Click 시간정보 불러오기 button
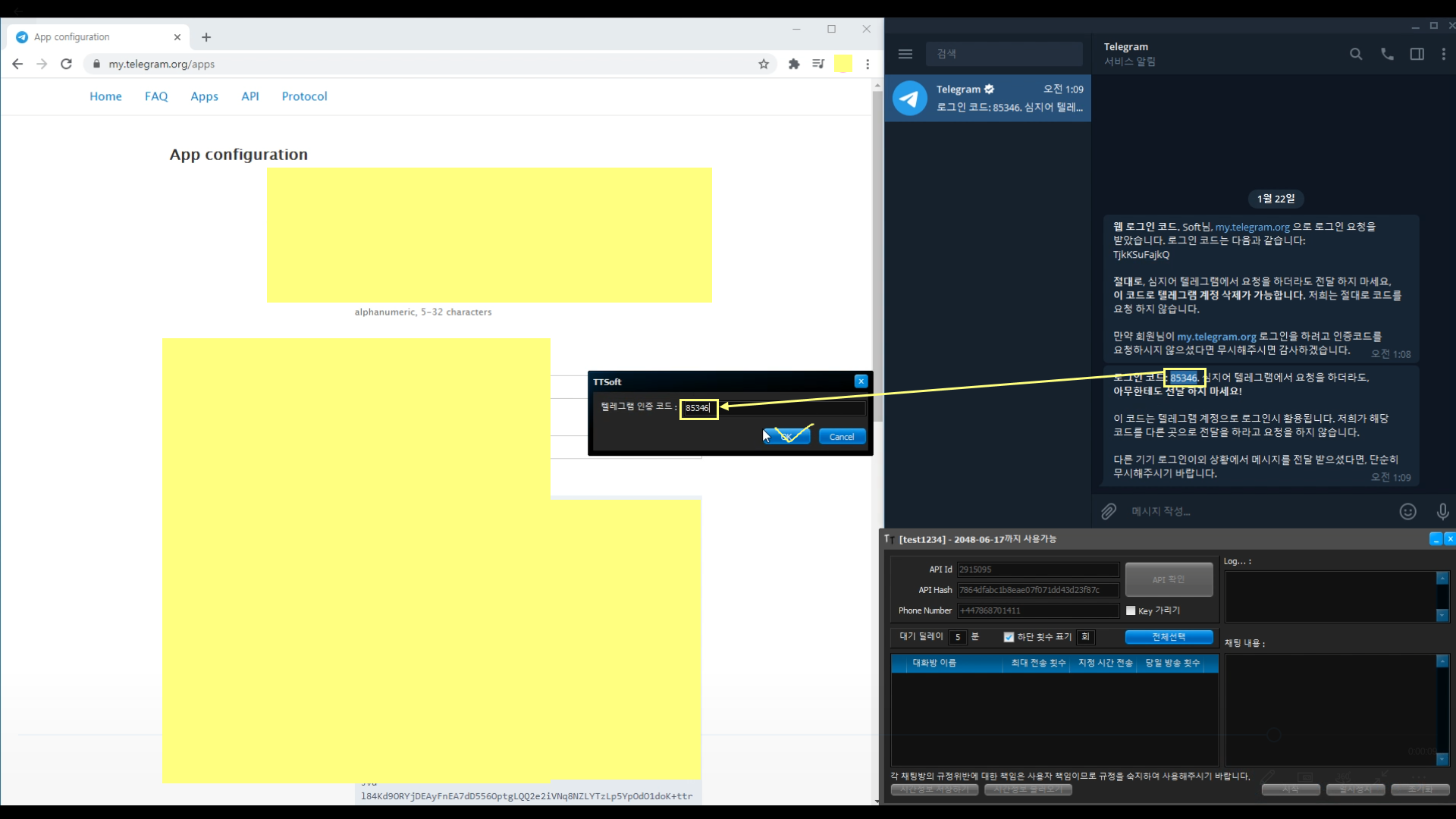The width and height of the screenshot is (1456, 819). pos(1028,790)
